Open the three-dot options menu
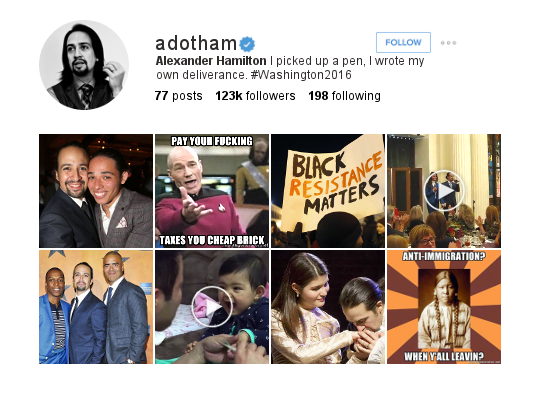The height and width of the screenshot is (400, 540). tap(448, 43)
